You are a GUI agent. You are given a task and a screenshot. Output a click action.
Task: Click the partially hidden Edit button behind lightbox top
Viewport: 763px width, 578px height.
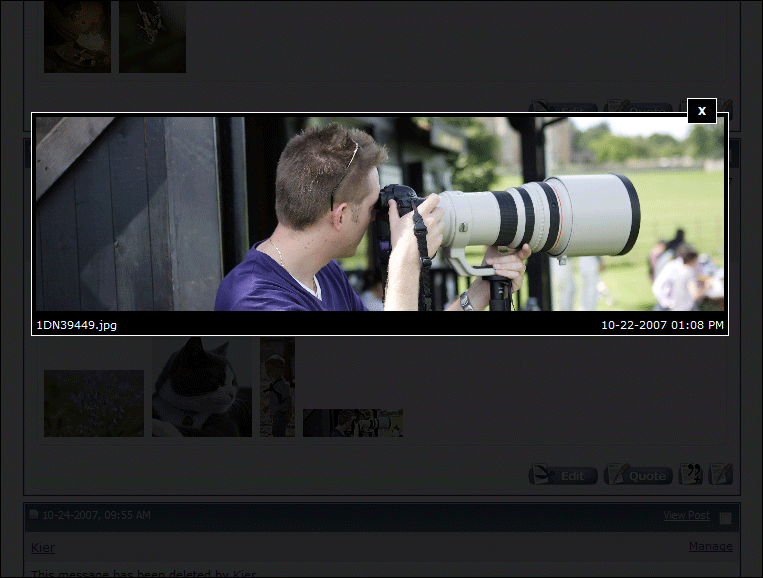point(563,107)
